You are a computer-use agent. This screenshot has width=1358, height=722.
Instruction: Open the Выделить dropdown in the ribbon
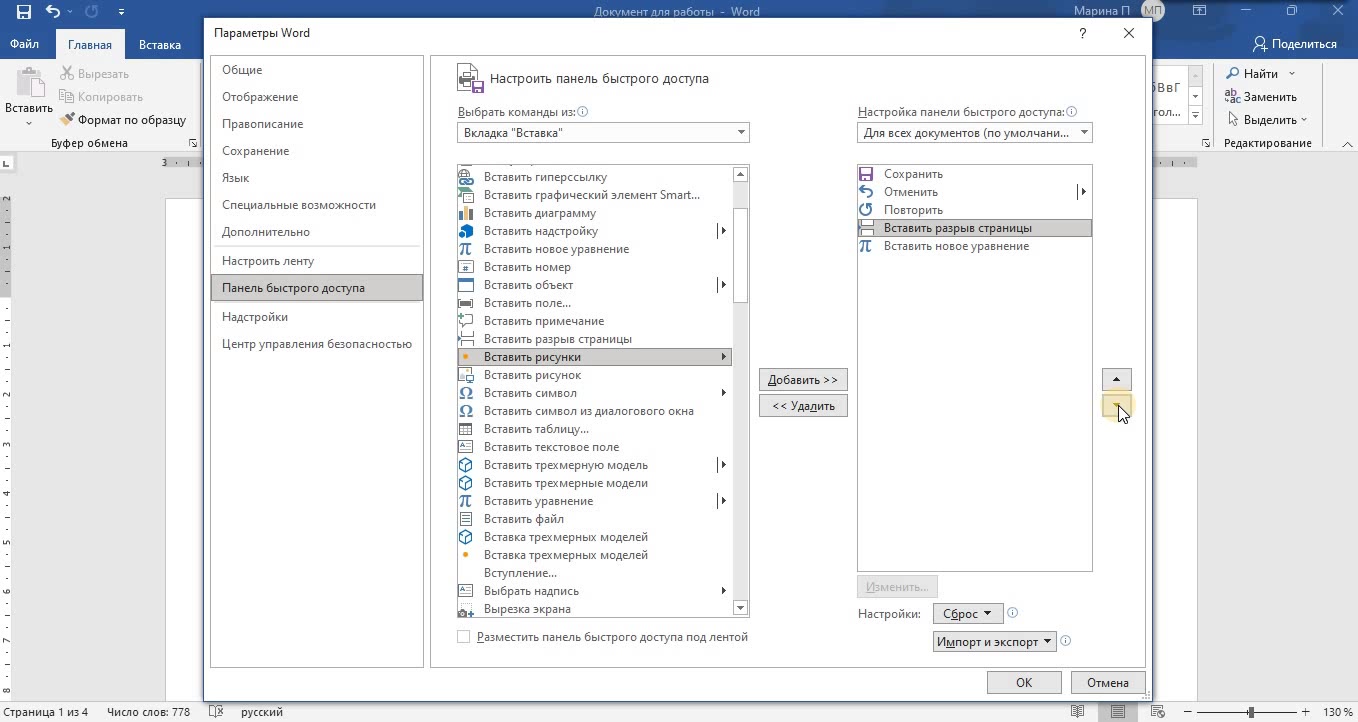pyautogui.click(x=1268, y=120)
